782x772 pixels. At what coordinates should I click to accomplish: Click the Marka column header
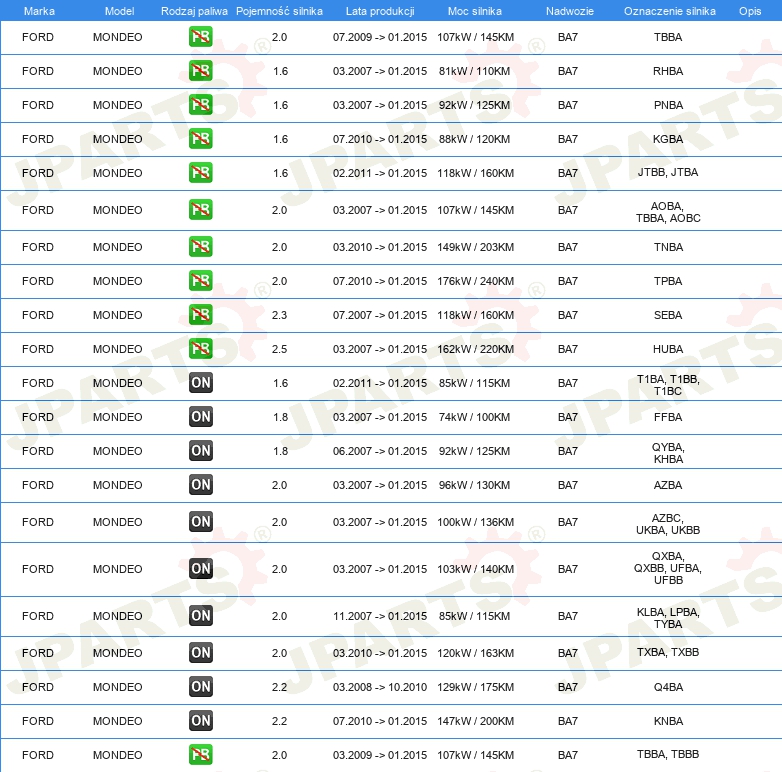click(x=38, y=10)
